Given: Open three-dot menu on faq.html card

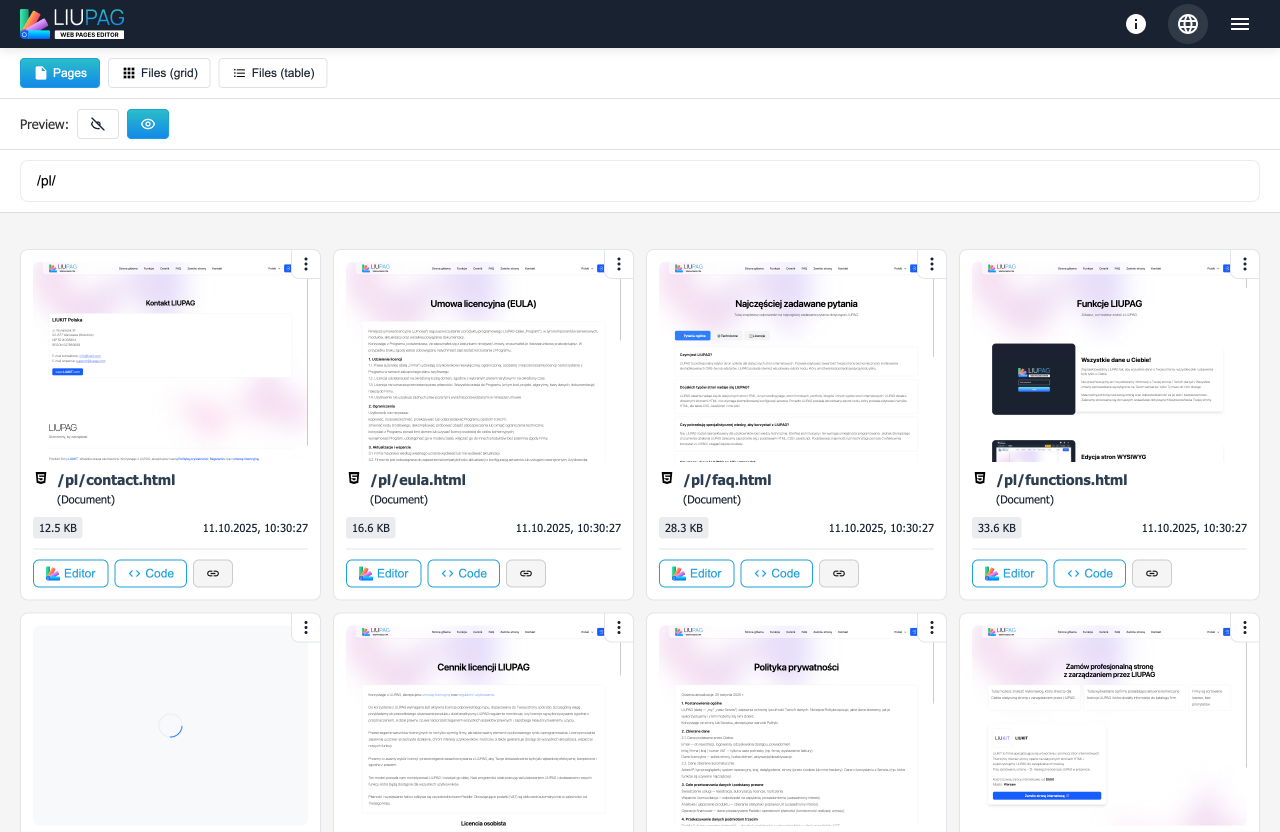Looking at the screenshot, I should point(932,264).
